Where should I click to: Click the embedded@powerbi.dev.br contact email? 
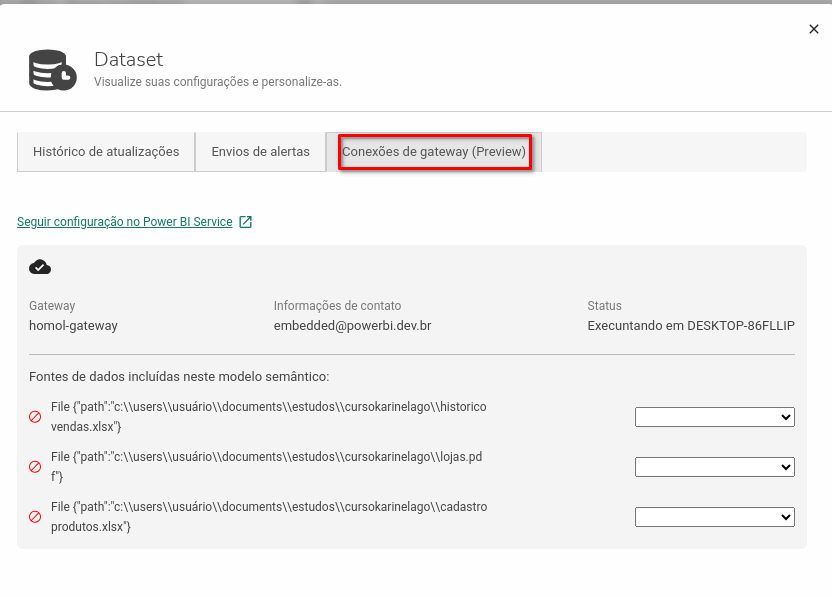352,326
